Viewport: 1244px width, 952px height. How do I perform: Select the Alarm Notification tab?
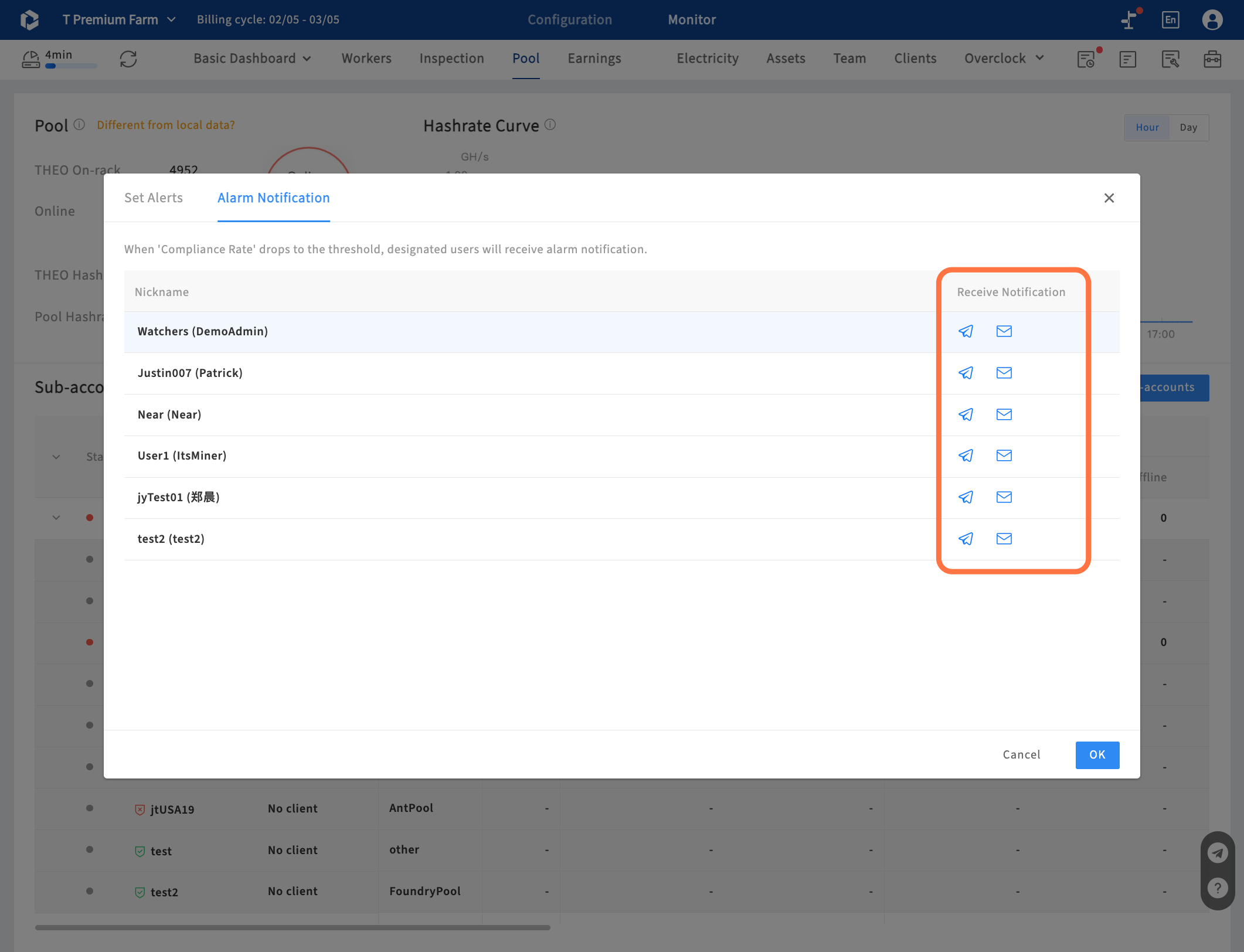(x=273, y=198)
